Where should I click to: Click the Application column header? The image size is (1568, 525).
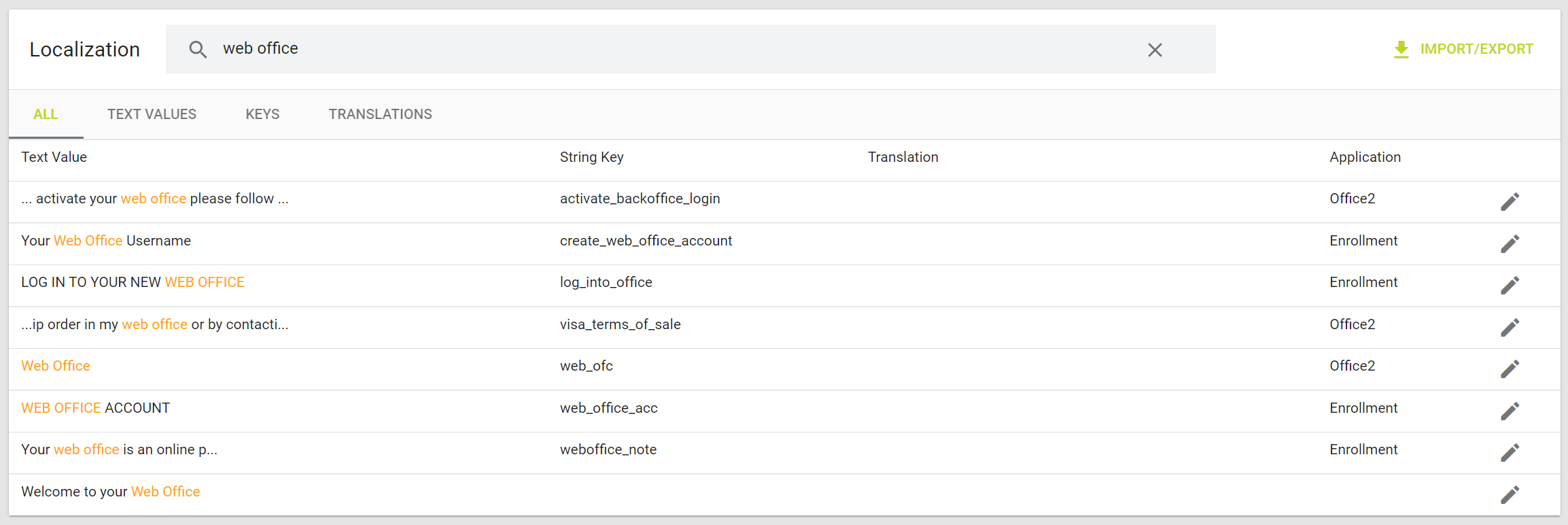[1365, 157]
